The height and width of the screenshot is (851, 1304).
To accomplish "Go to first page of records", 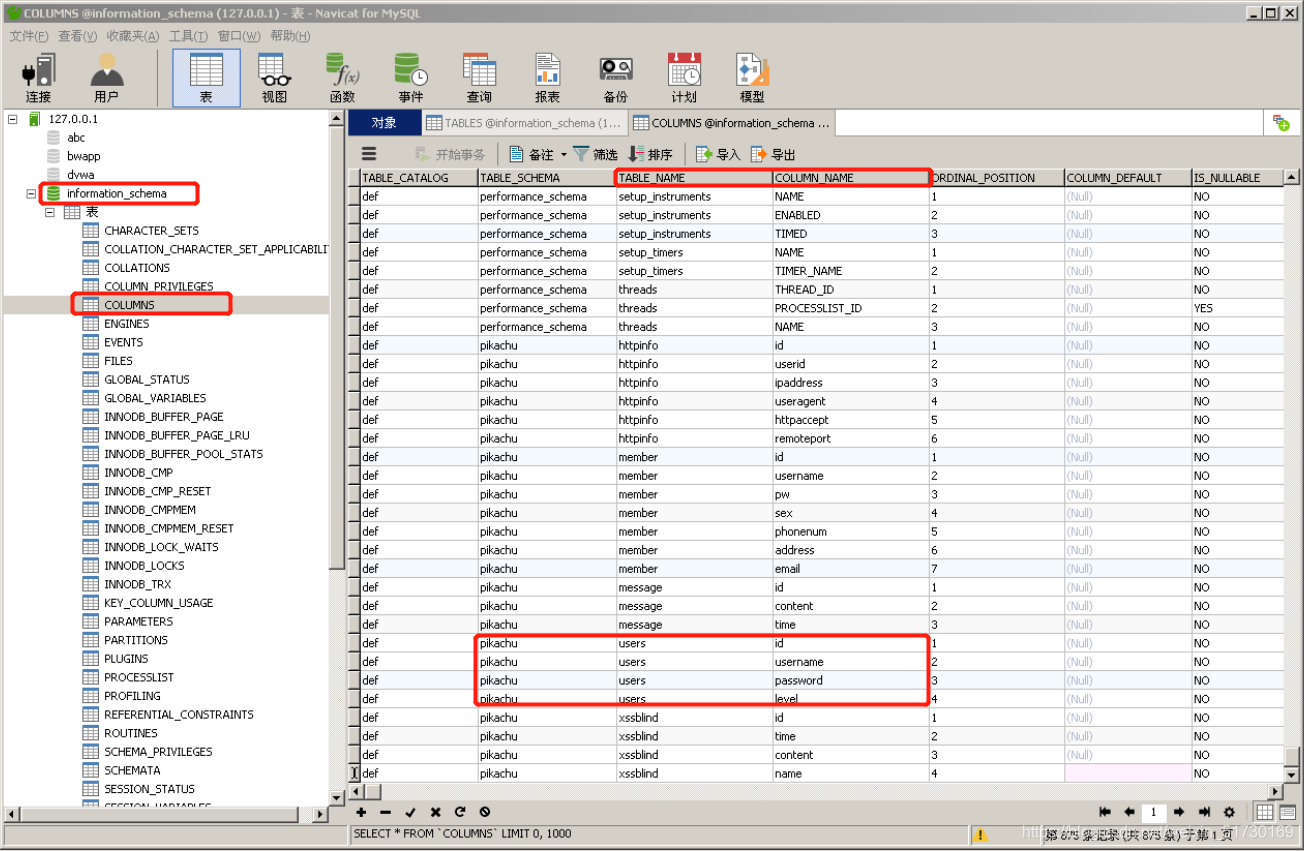I will (1105, 812).
